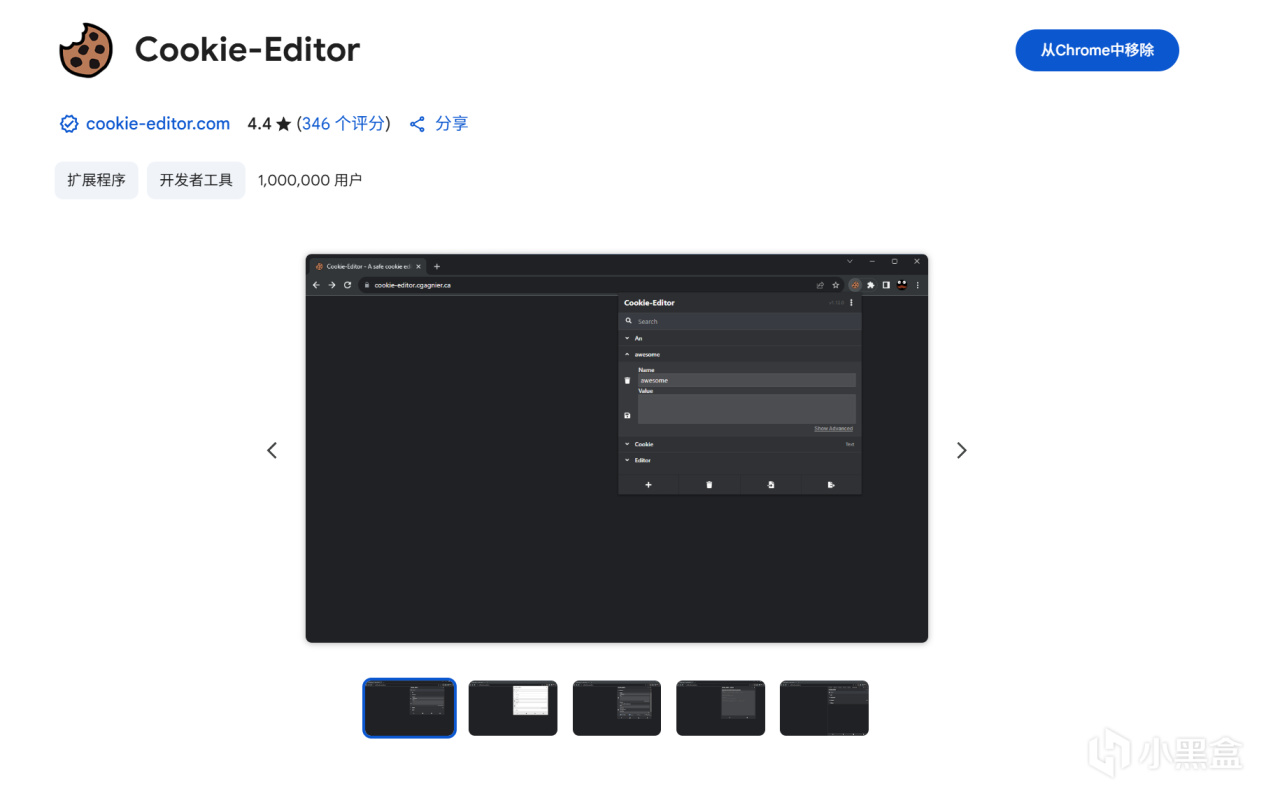This screenshot has height=798, width=1280.
Task: Click the 从Chrome中移除 button
Action: (x=1097, y=50)
